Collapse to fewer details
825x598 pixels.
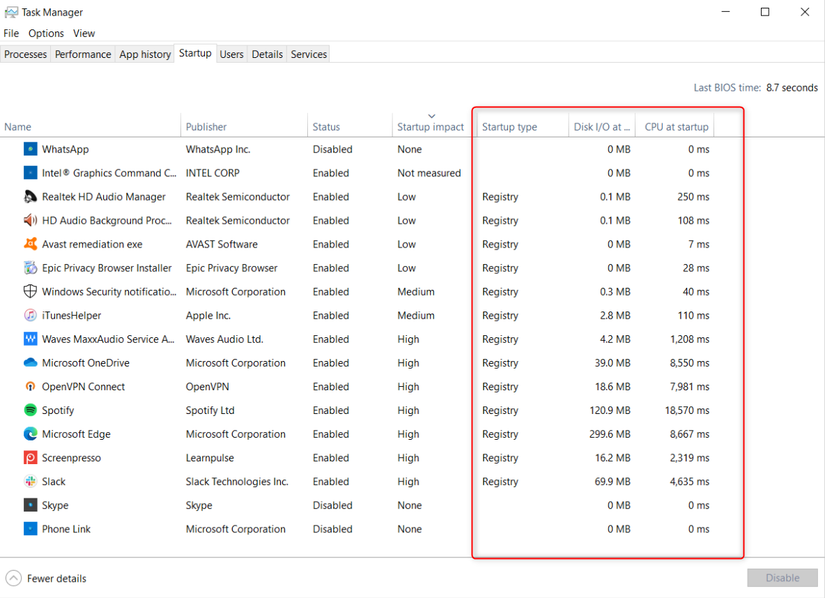click(x=45, y=578)
